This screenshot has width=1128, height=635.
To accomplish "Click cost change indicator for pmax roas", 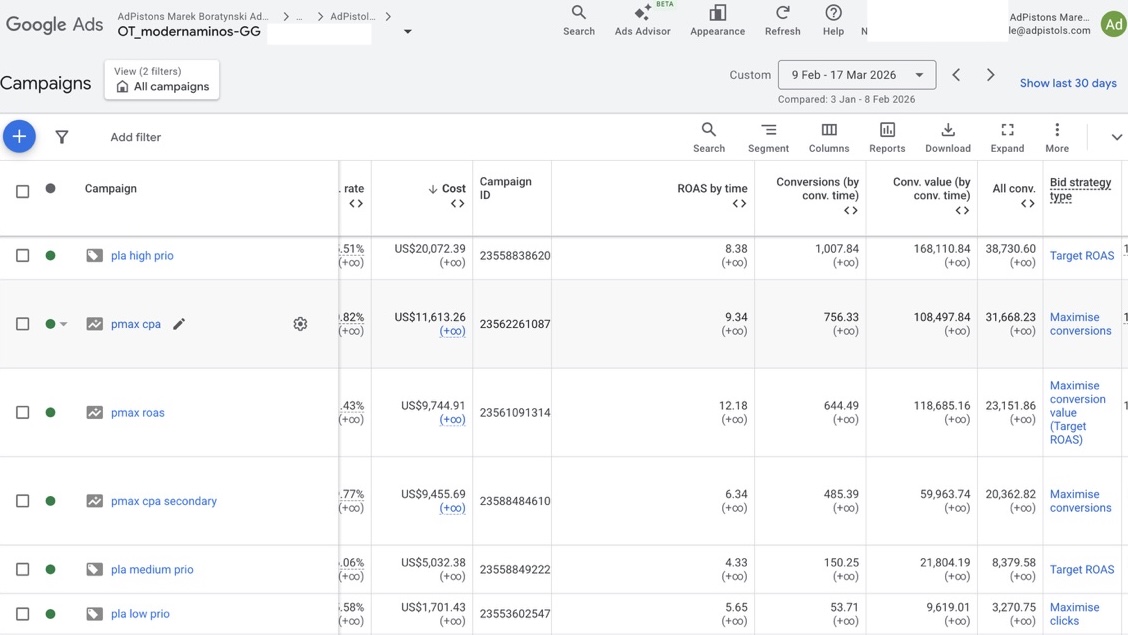I will tap(452, 419).
